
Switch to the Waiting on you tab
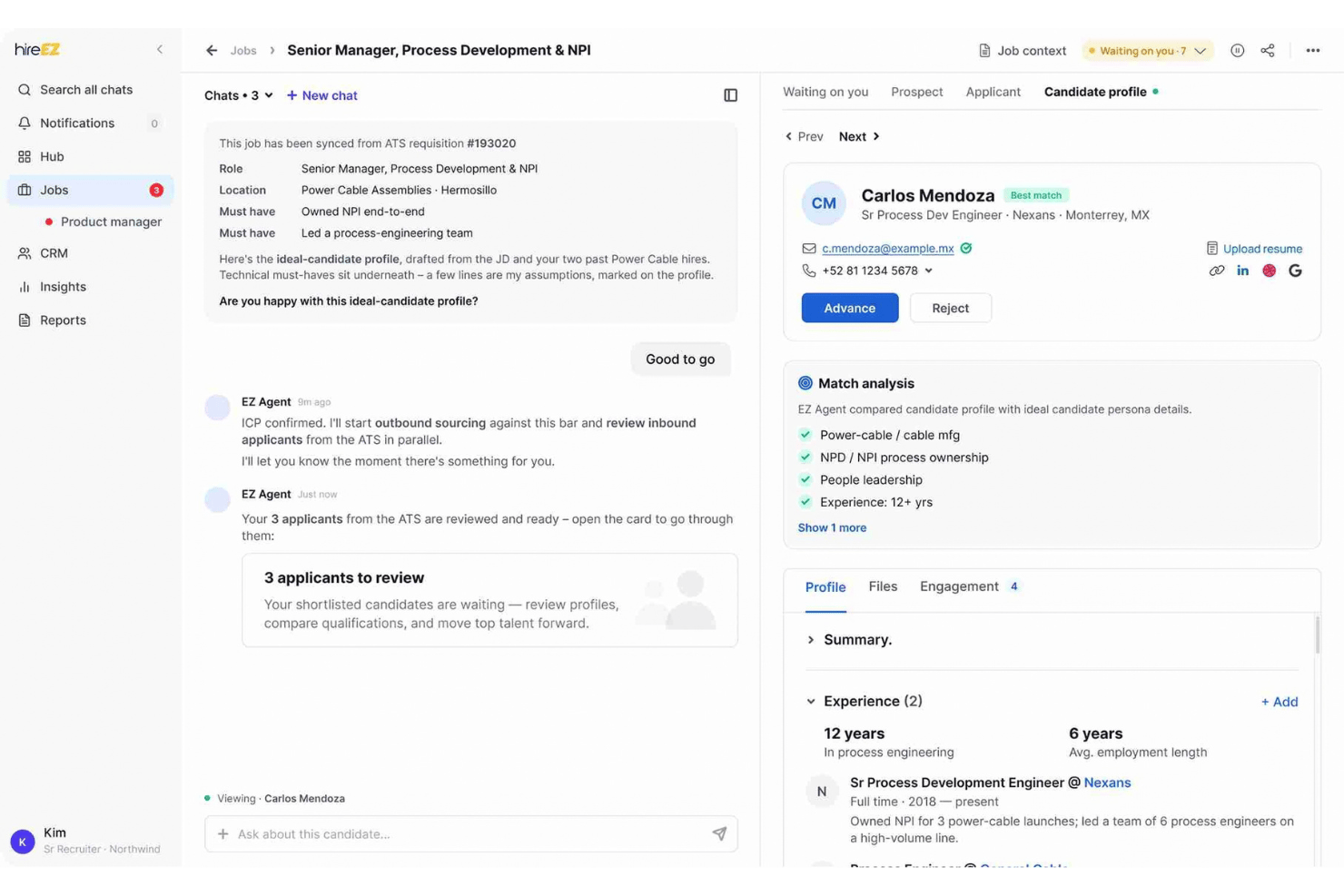[x=825, y=92]
